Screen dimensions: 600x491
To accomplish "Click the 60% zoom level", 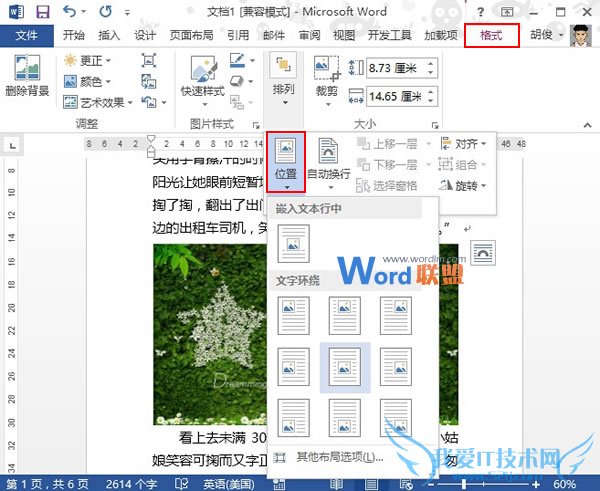I will [564, 484].
